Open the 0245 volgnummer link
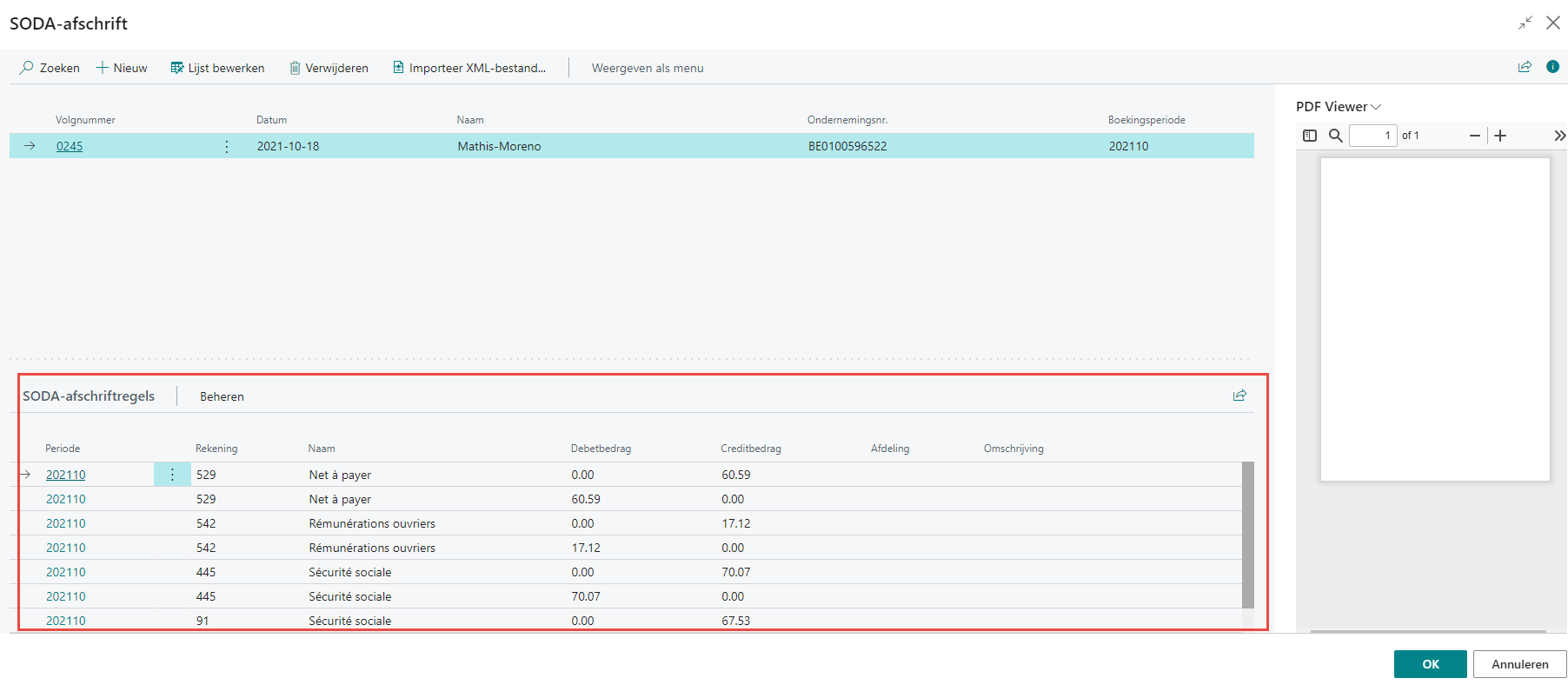This screenshot has height=685, width=1568. point(70,146)
